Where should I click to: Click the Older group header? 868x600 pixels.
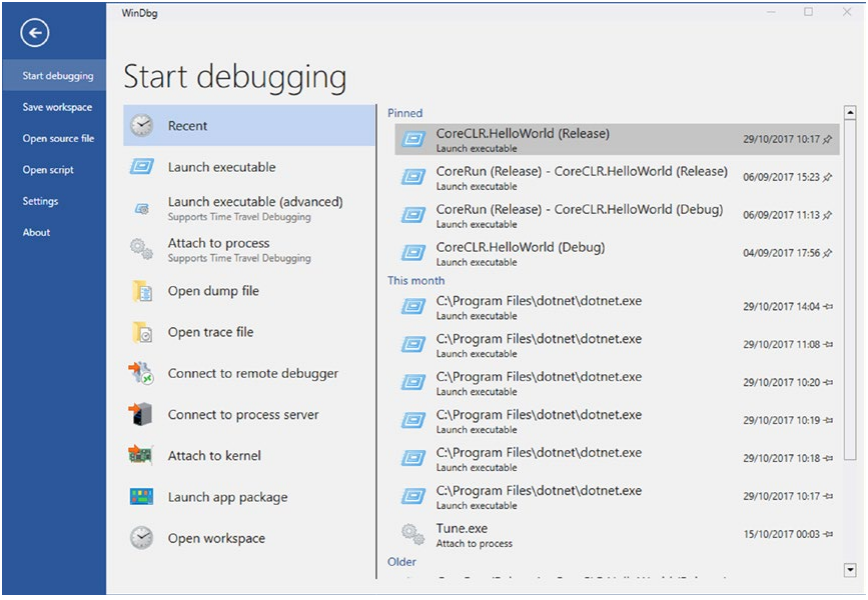click(401, 562)
